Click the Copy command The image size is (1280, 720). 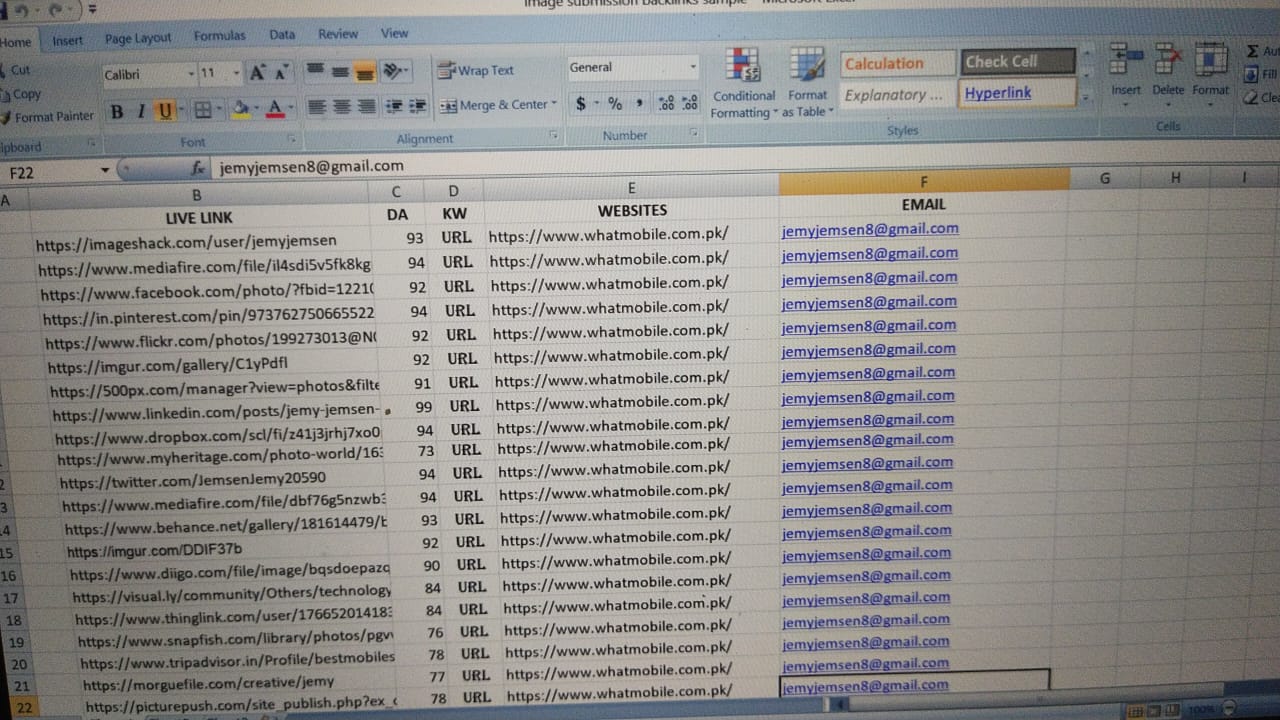tap(22, 94)
